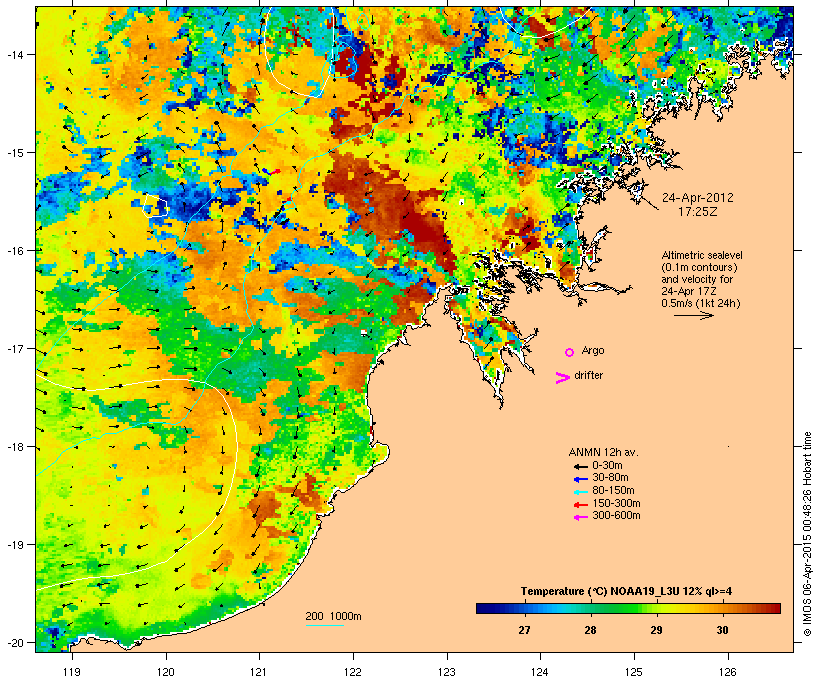Image resolution: width=820 pixels, height=680 pixels.
Task: Select the cyan 80-150m arrow in legend
Action: [x=581, y=492]
